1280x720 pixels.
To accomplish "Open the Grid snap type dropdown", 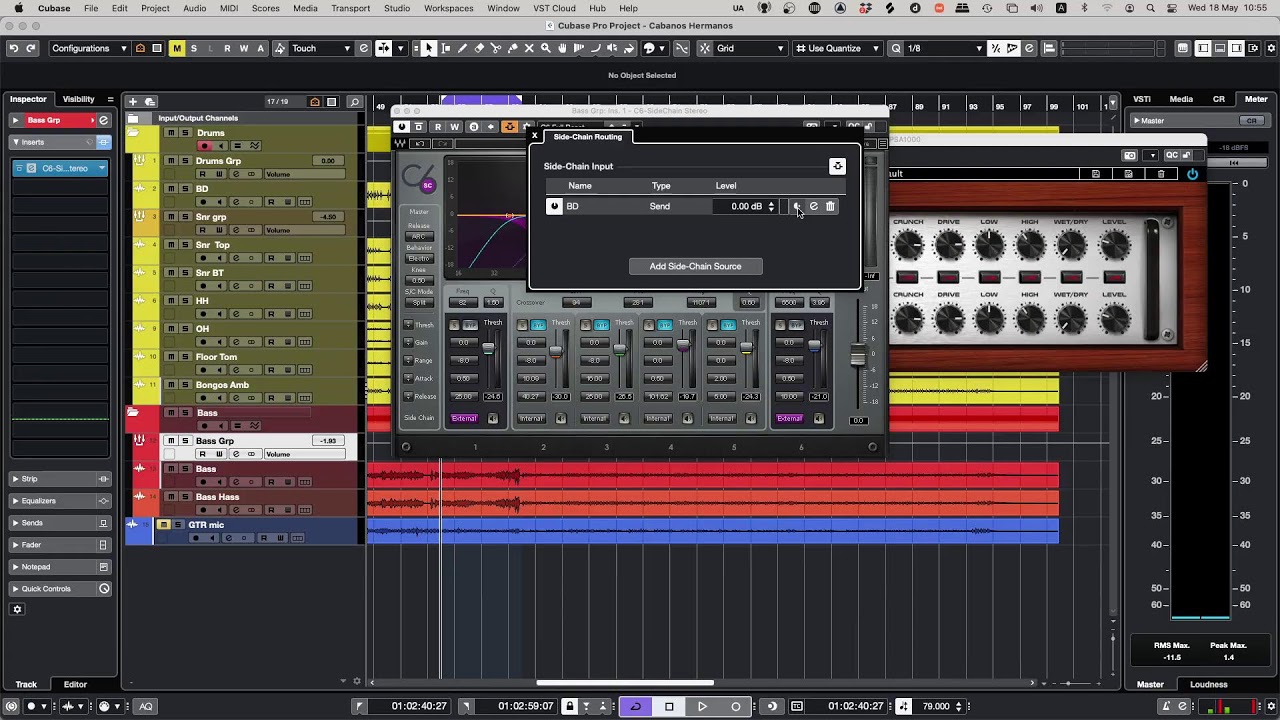I will (x=748, y=48).
